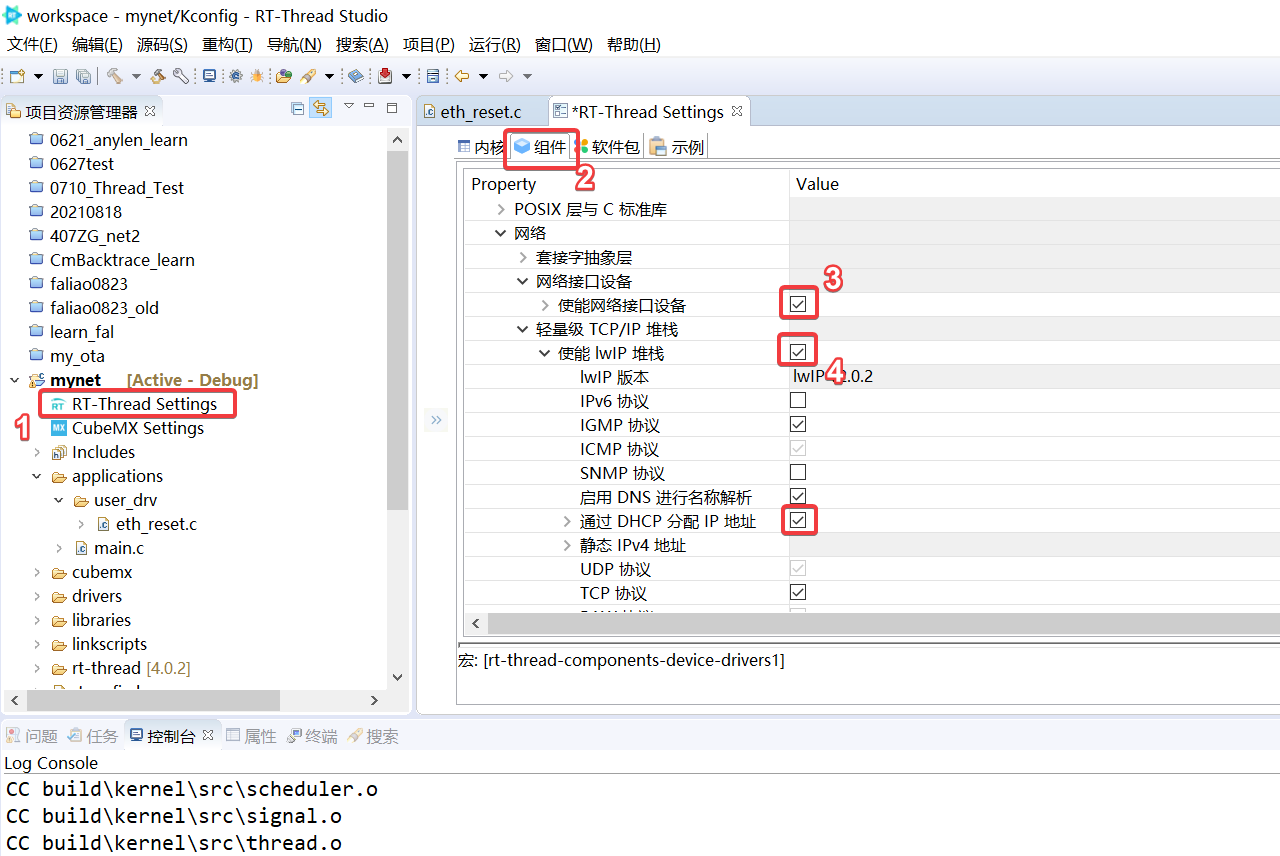This screenshot has height=856, width=1280.
Task: Click the flashlight search toolbar icon
Action: point(308,76)
